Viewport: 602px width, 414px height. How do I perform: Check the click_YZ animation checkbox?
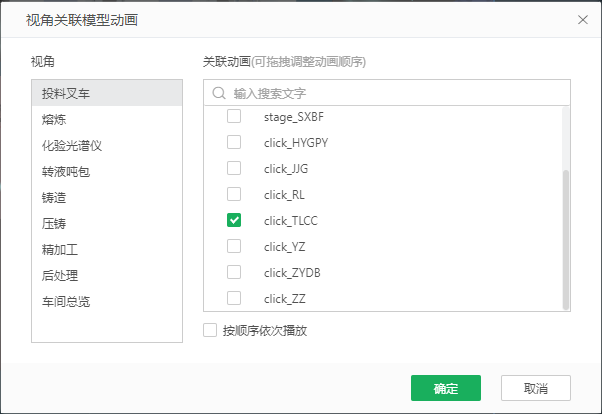coord(234,246)
